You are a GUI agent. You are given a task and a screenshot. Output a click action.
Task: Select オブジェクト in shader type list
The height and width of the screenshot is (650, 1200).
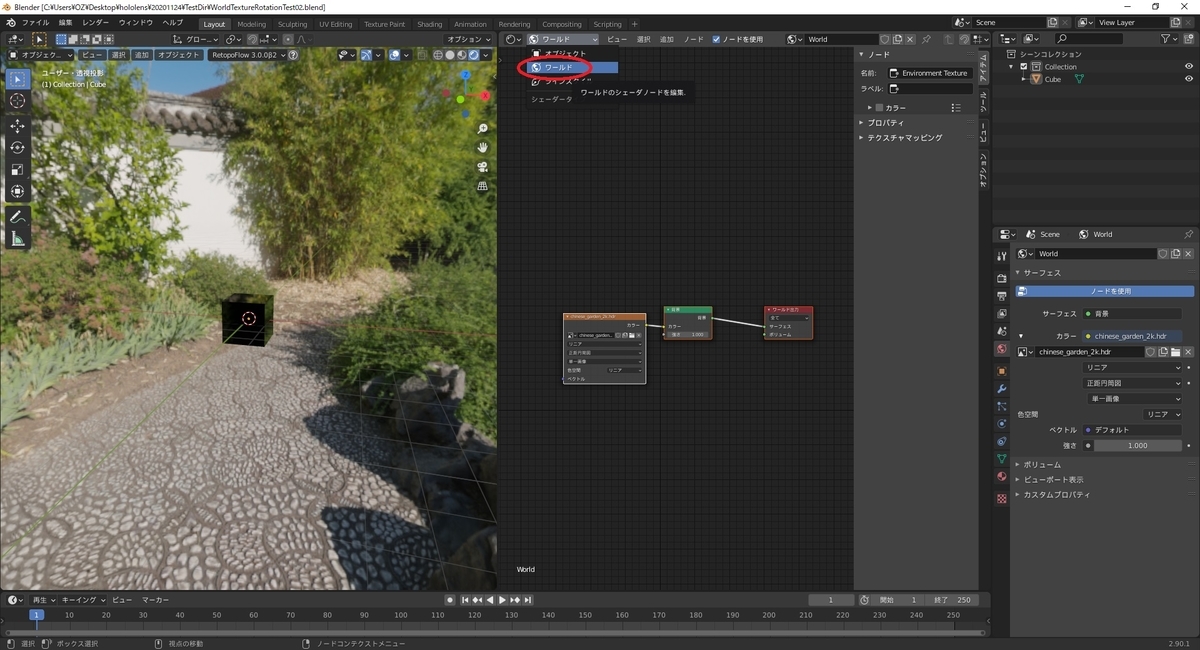573,53
